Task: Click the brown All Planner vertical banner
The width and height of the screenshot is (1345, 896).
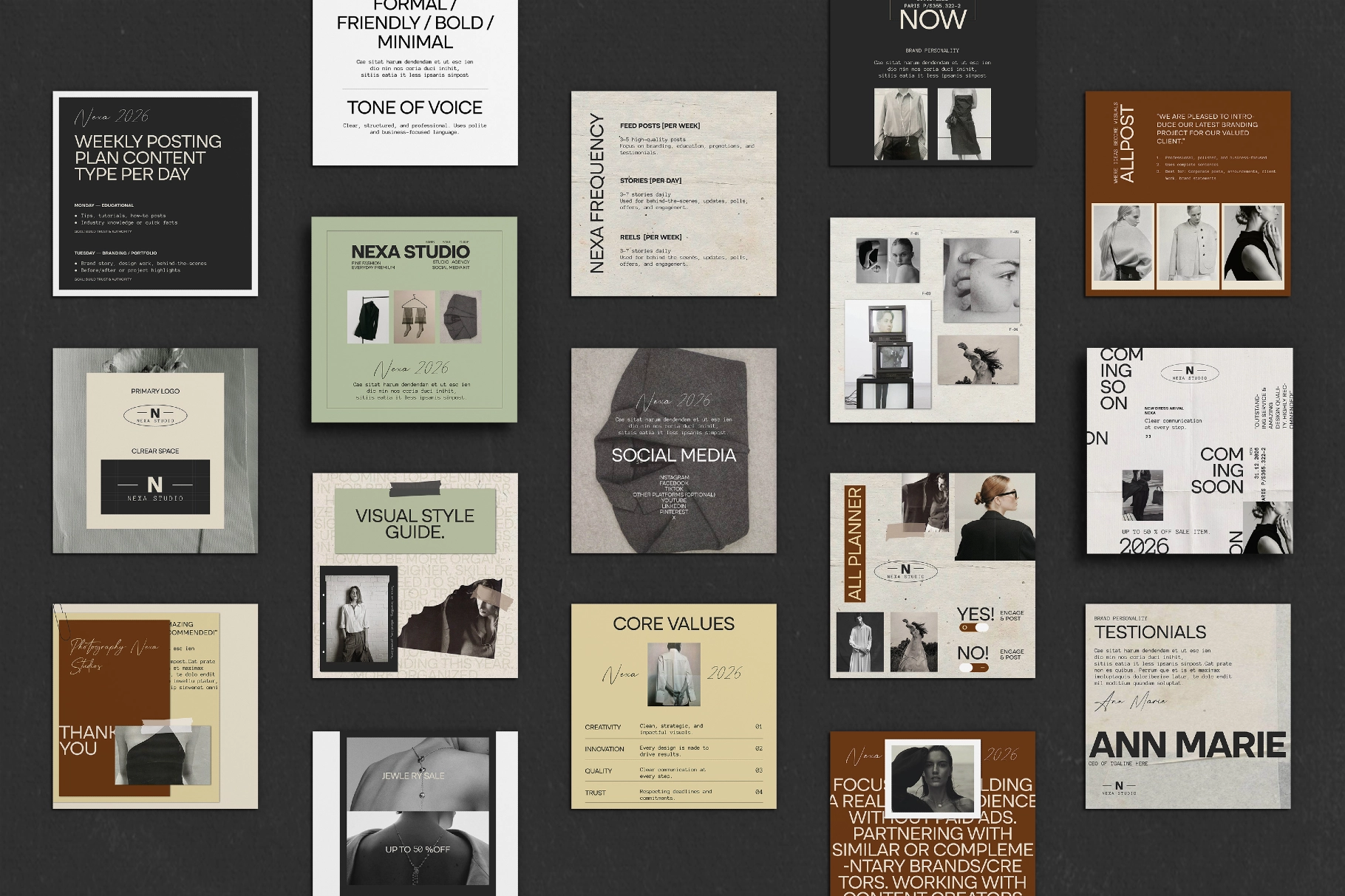Action: click(x=854, y=544)
